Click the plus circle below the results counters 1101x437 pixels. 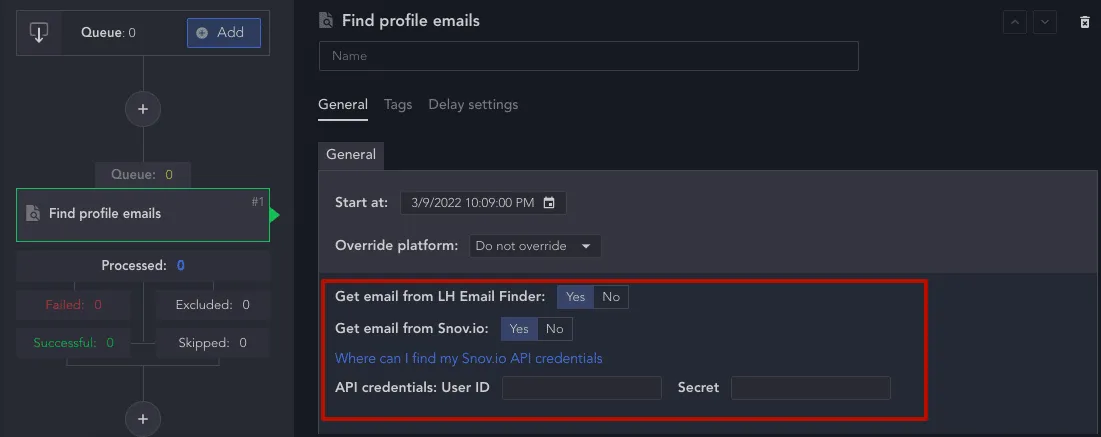[x=143, y=419]
